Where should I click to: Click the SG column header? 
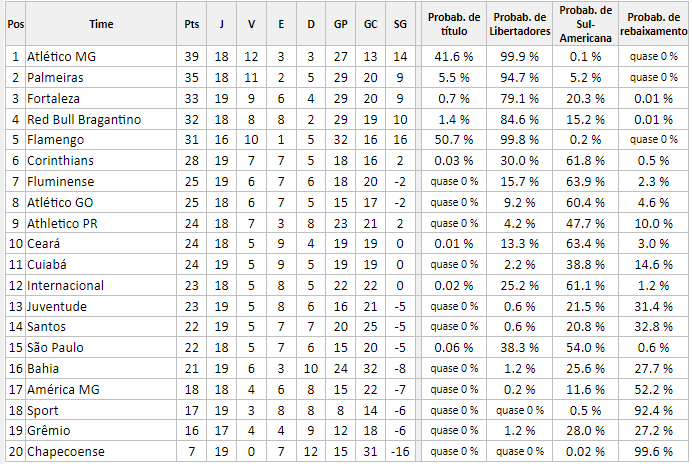click(x=400, y=24)
